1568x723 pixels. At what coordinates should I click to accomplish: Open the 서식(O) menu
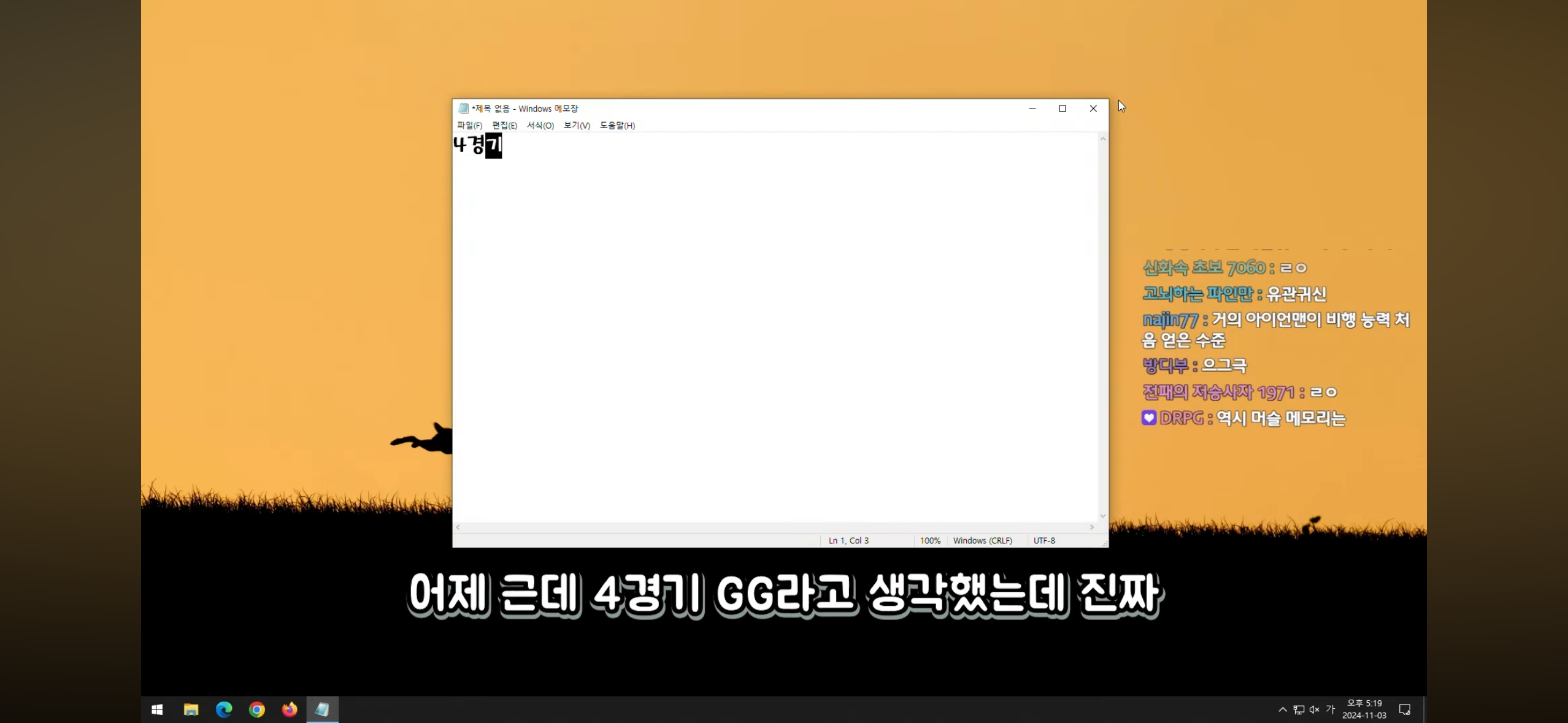tap(540, 125)
